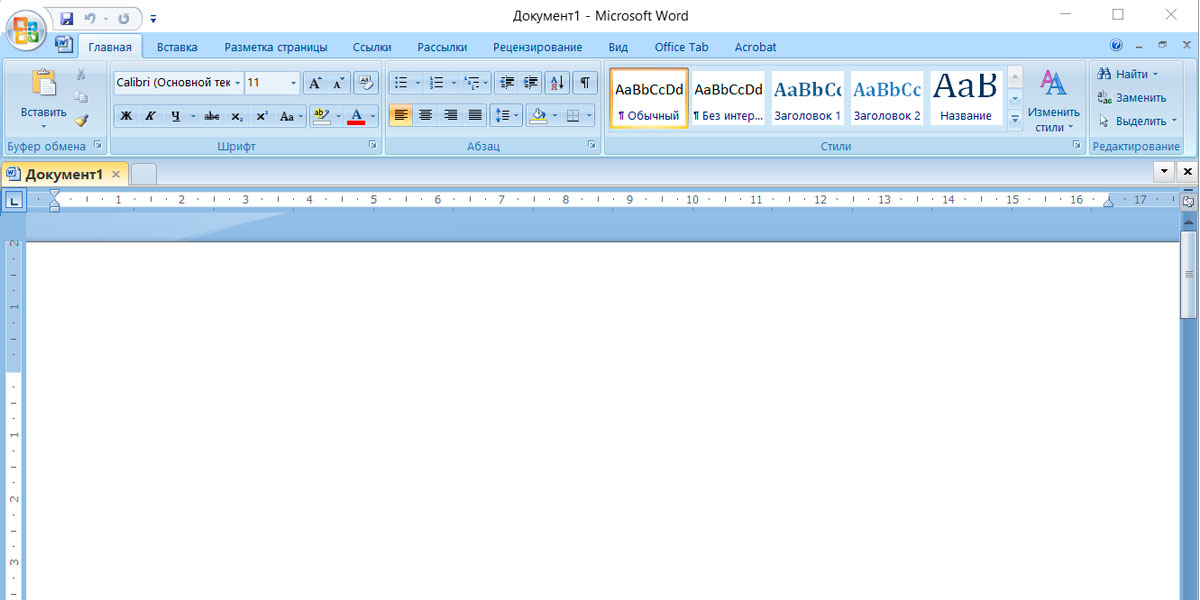This screenshot has height=600, width=1200.
Task: Click the Sort A-to-Z icon
Action: coord(558,83)
